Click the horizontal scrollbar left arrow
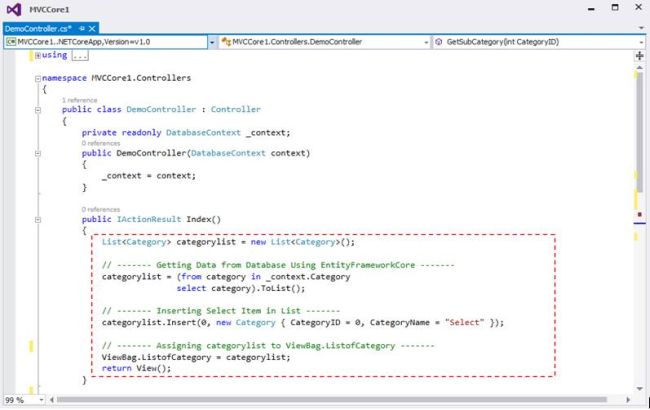Viewport: 650px width, 410px height. pos(52,400)
